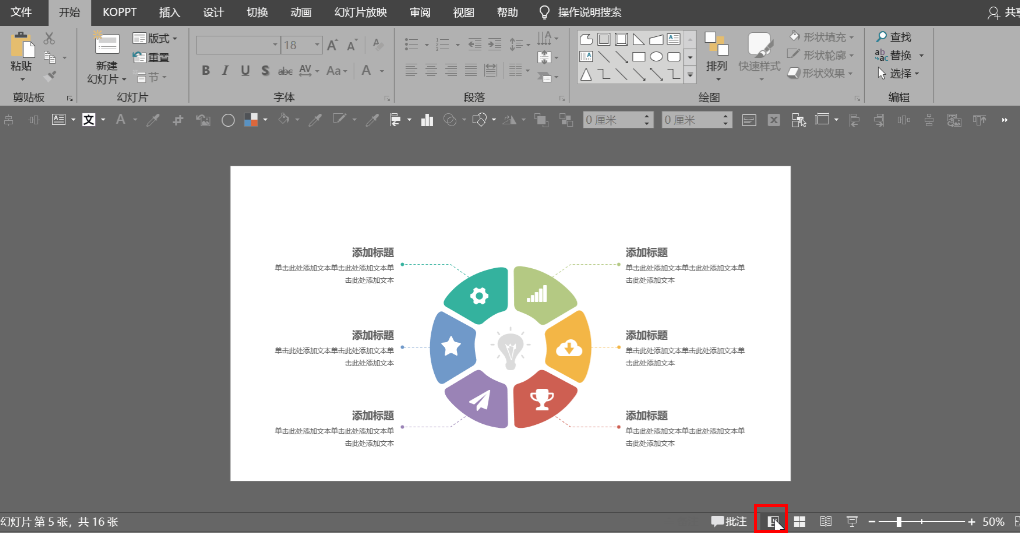
Task: Click the circle icon in quick toolbar
Action: [x=228, y=120]
